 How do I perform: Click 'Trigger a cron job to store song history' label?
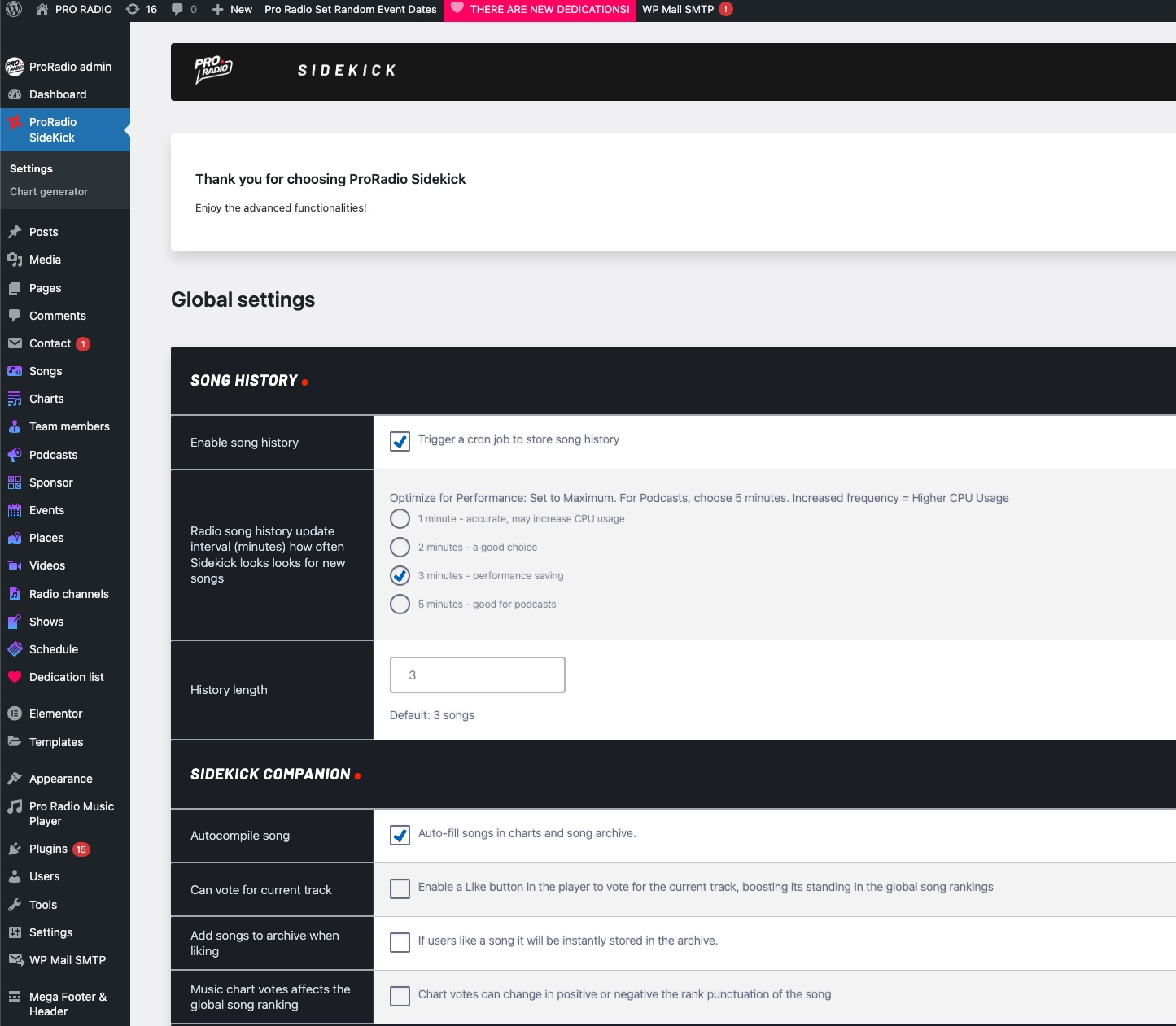click(x=518, y=439)
